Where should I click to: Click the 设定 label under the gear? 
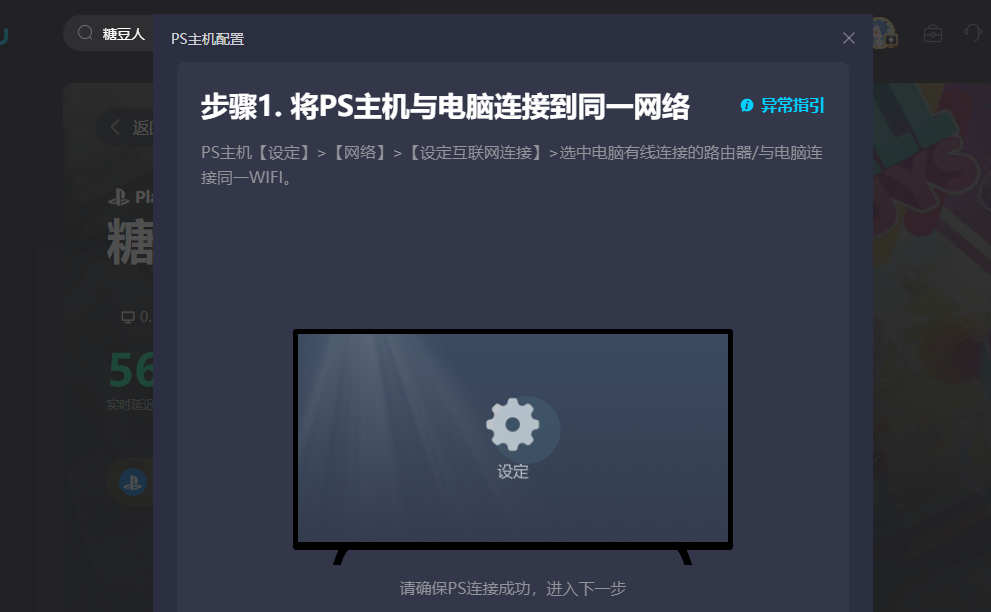pyautogui.click(x=513, y=472)
